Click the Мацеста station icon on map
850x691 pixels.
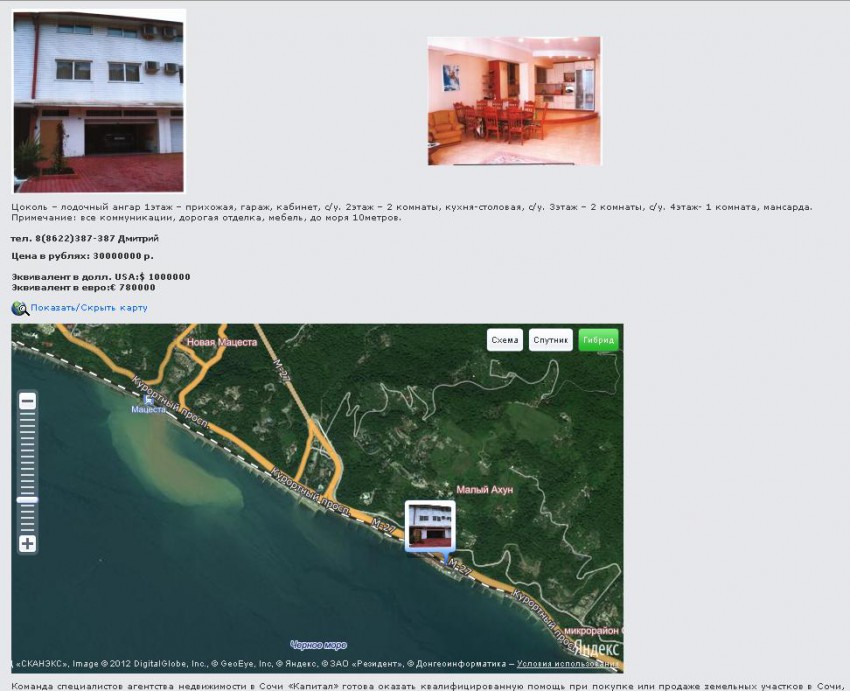(x=149, y=399)
